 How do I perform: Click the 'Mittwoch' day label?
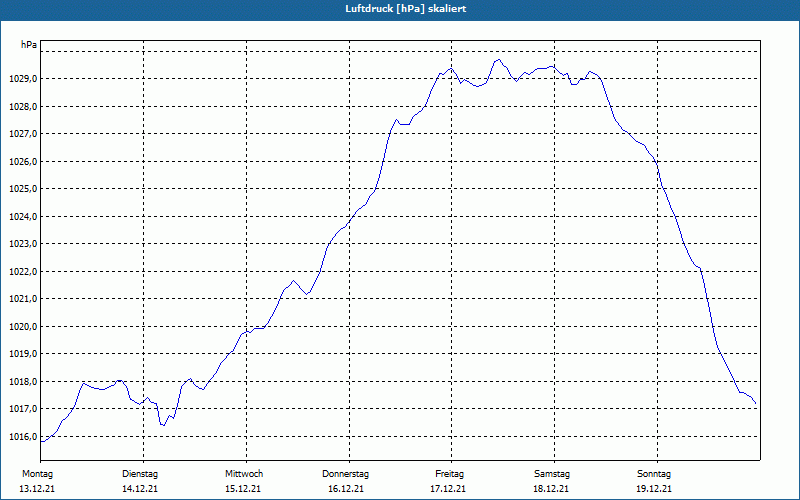tap(244, 474)
